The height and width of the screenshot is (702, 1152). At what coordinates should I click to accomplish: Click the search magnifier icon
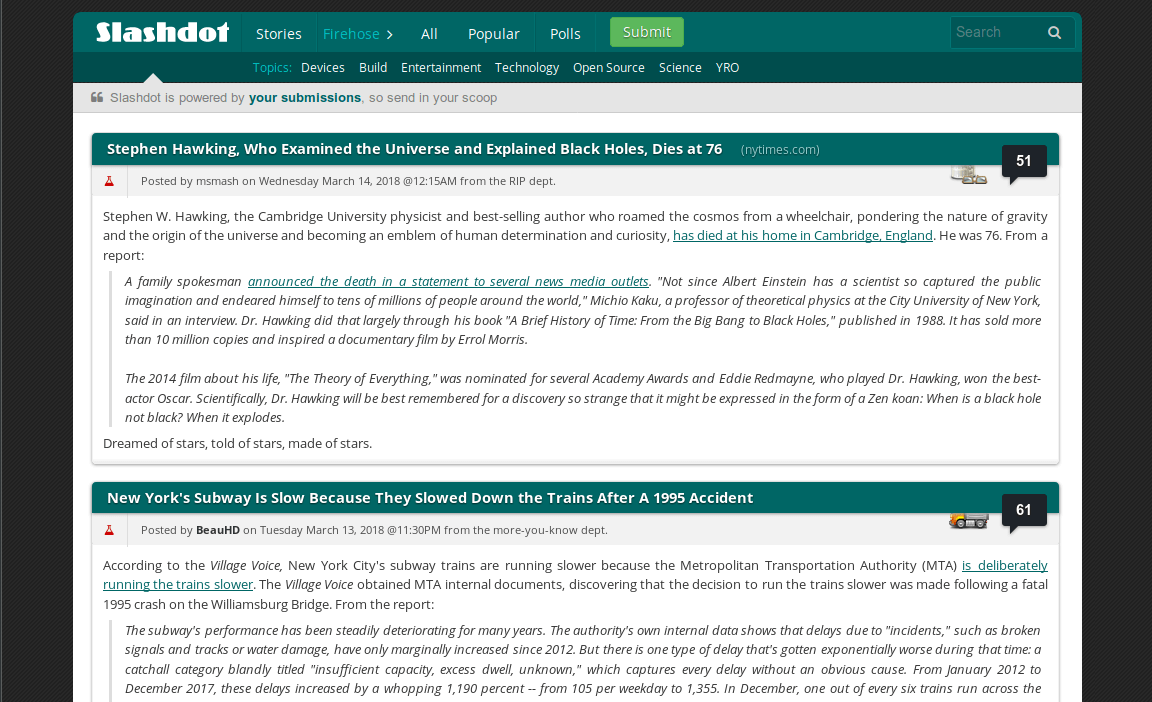[x=1054, y=32]
